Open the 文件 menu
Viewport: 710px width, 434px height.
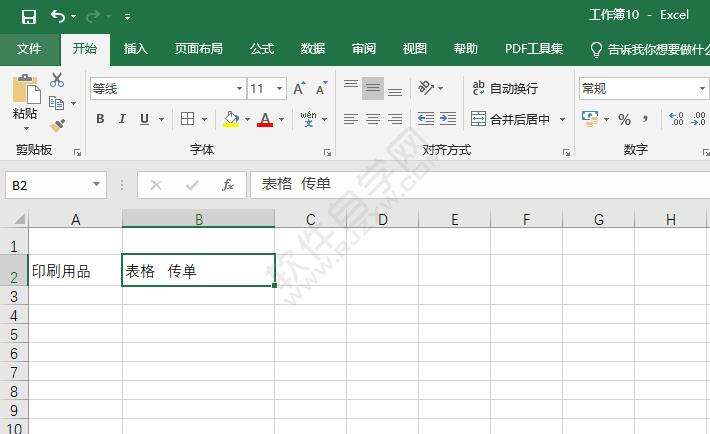(x=29, y=48)
